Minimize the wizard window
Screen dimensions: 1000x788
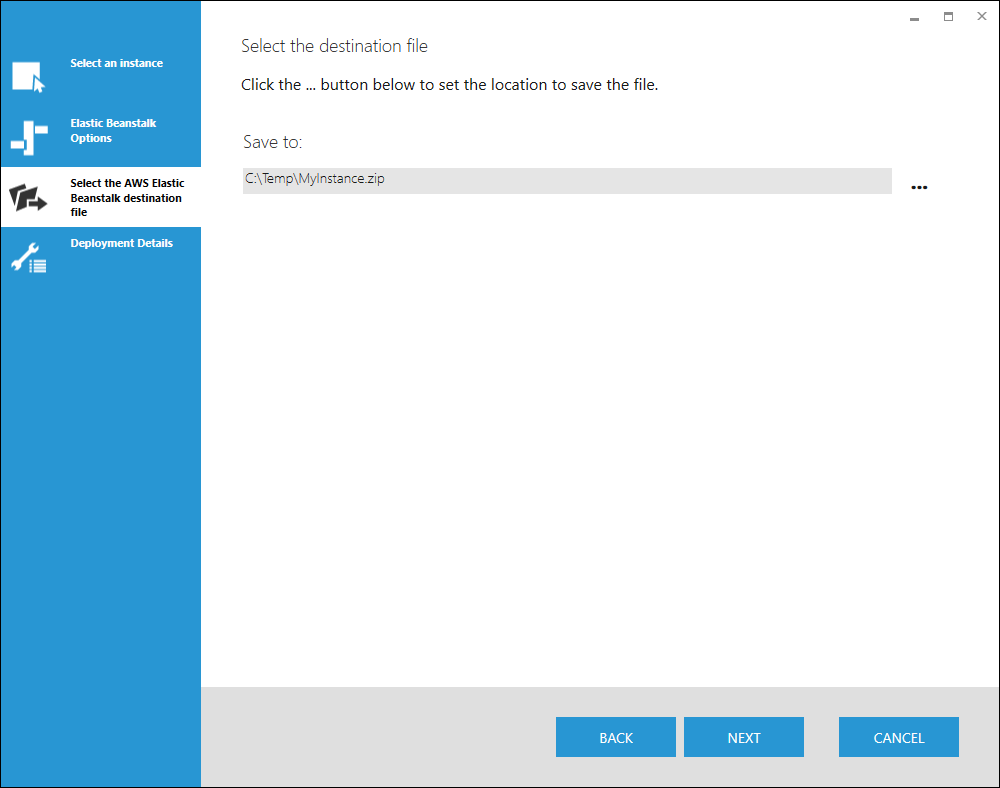[x=914, y=18]
